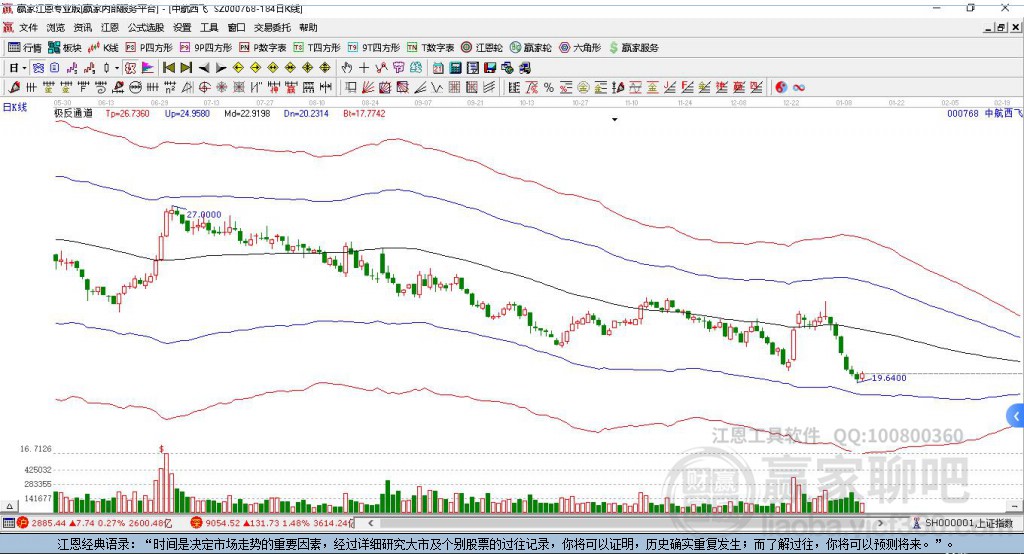
Task: Click the colorful flag chart icon
Action: (x=148, y=68)
